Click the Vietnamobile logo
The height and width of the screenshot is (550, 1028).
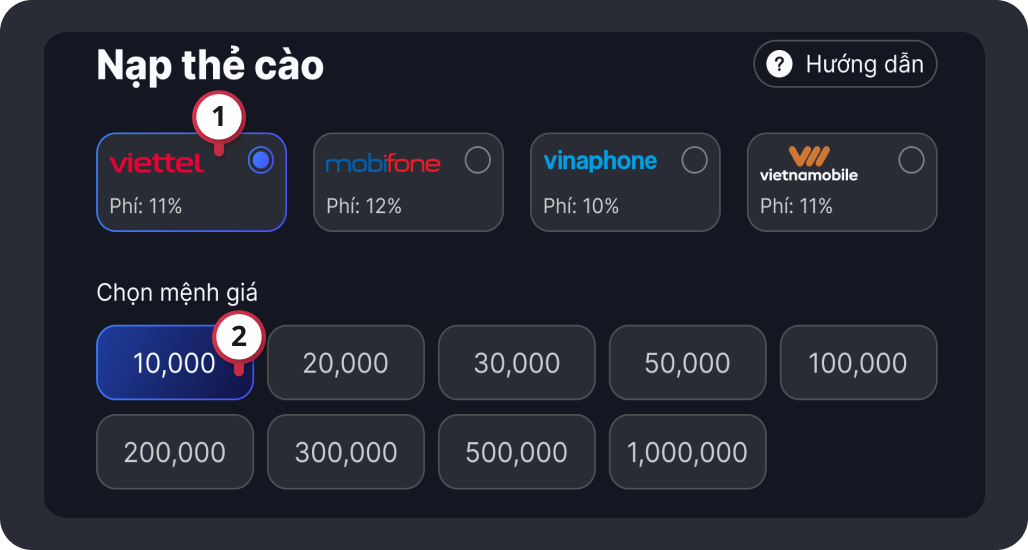point(808,163)
